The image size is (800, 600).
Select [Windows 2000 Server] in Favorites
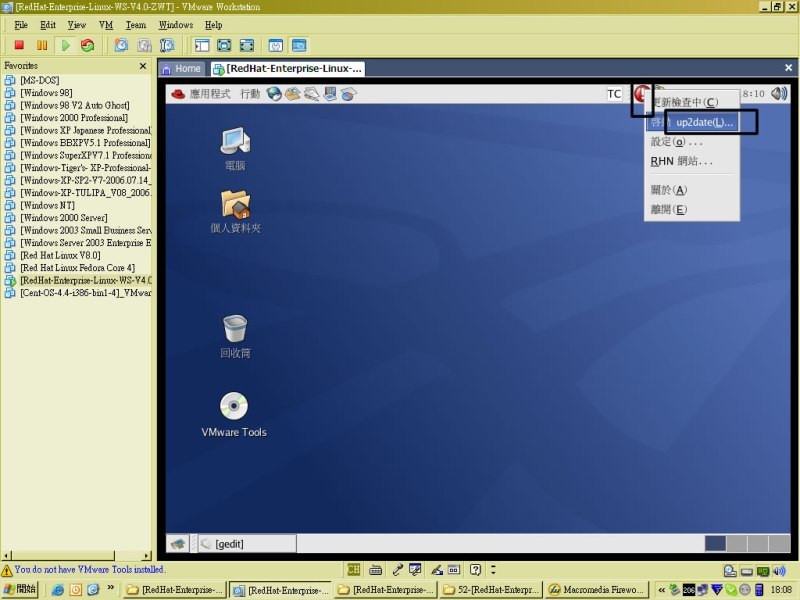coord(63,218)
